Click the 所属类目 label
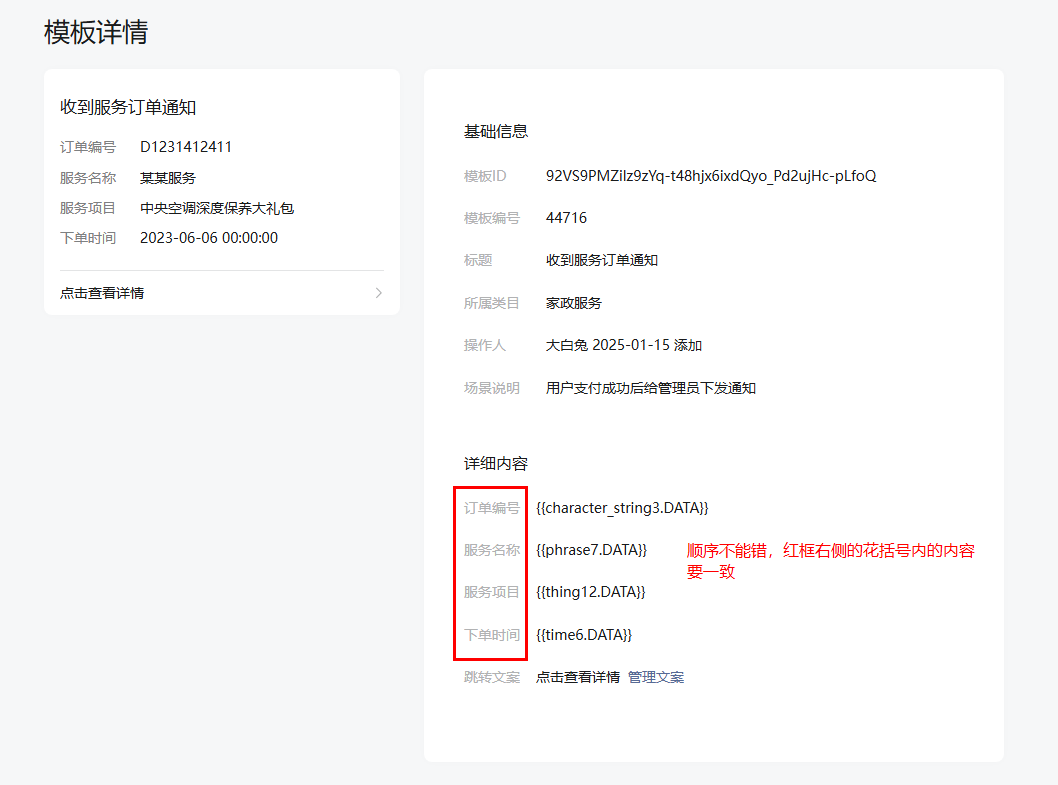1058x785 pixels. pos(492,303)
